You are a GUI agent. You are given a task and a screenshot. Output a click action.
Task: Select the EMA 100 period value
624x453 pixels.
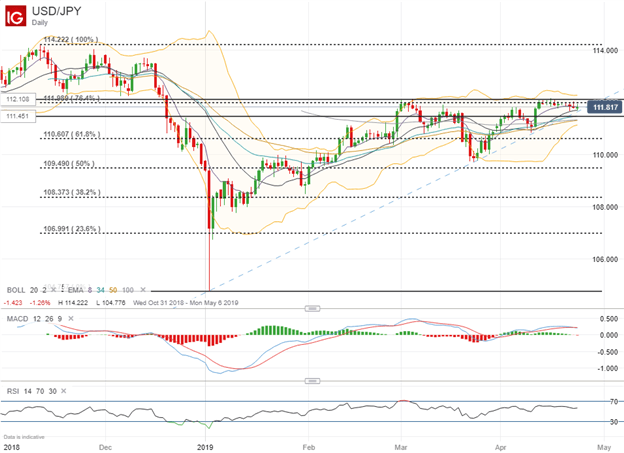click(x=128, y=290)
